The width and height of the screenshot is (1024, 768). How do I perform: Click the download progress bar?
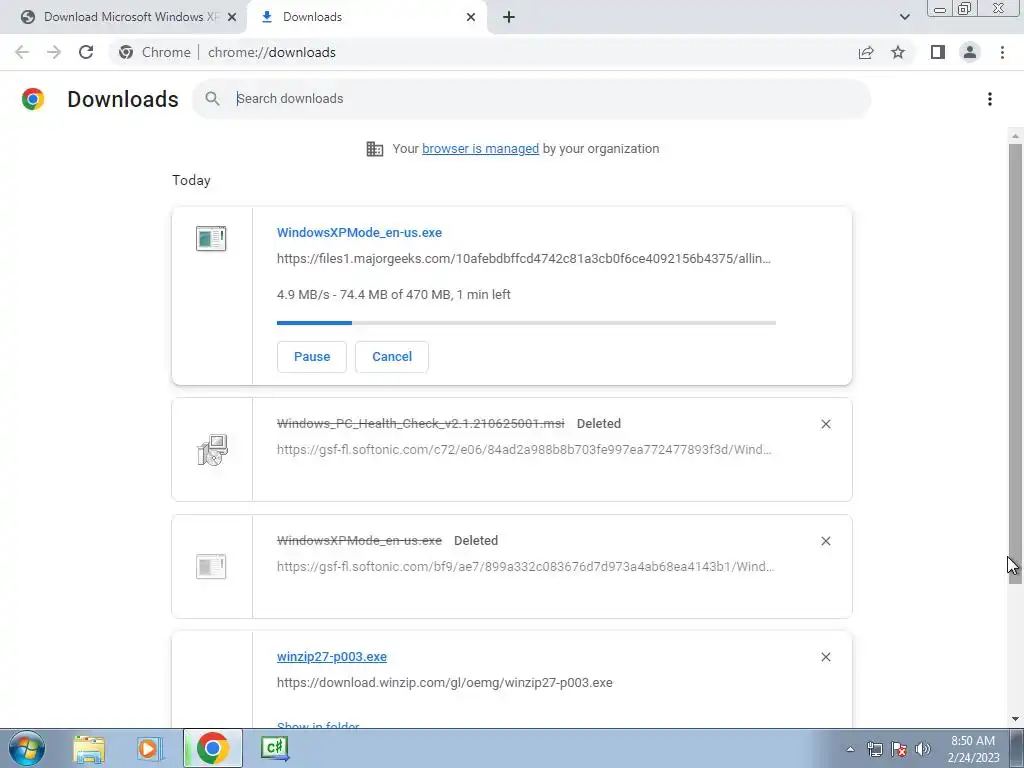point(526,323)
